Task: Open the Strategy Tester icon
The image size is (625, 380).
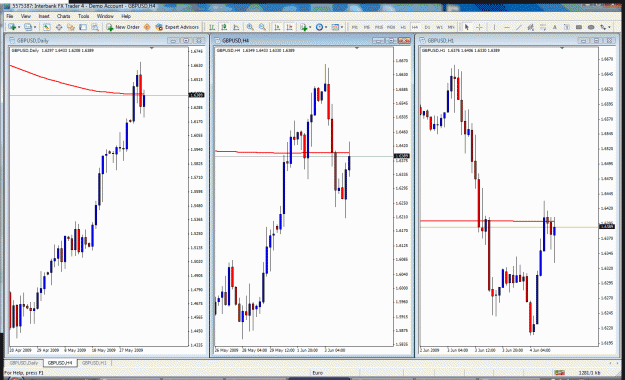Action: (x=95, y=27)
